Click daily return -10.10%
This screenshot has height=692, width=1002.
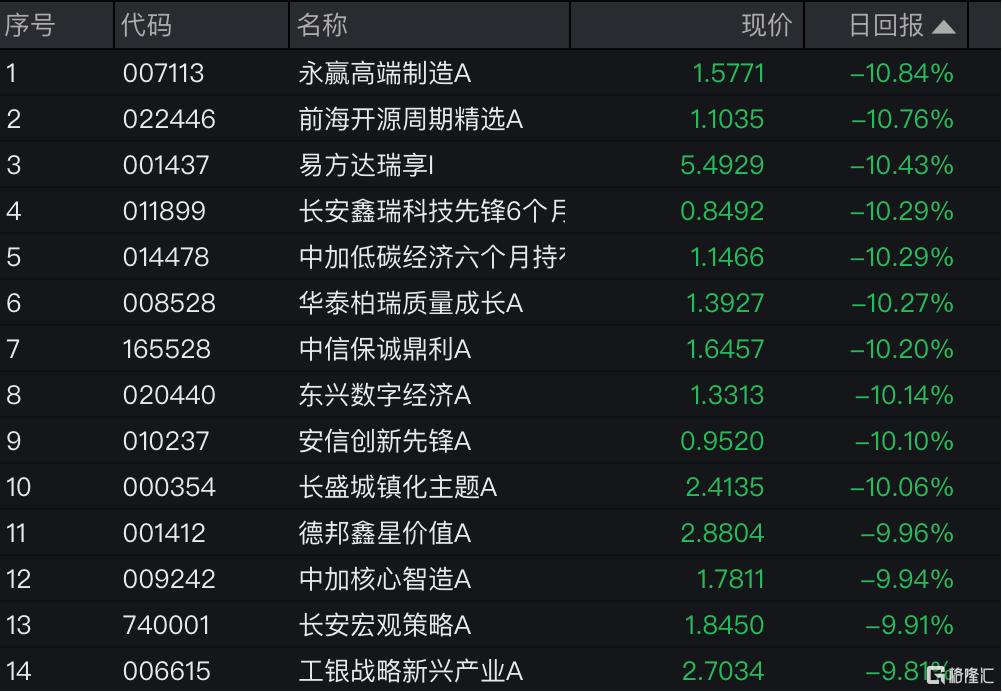pyautogui.click(x=904, y=442)
